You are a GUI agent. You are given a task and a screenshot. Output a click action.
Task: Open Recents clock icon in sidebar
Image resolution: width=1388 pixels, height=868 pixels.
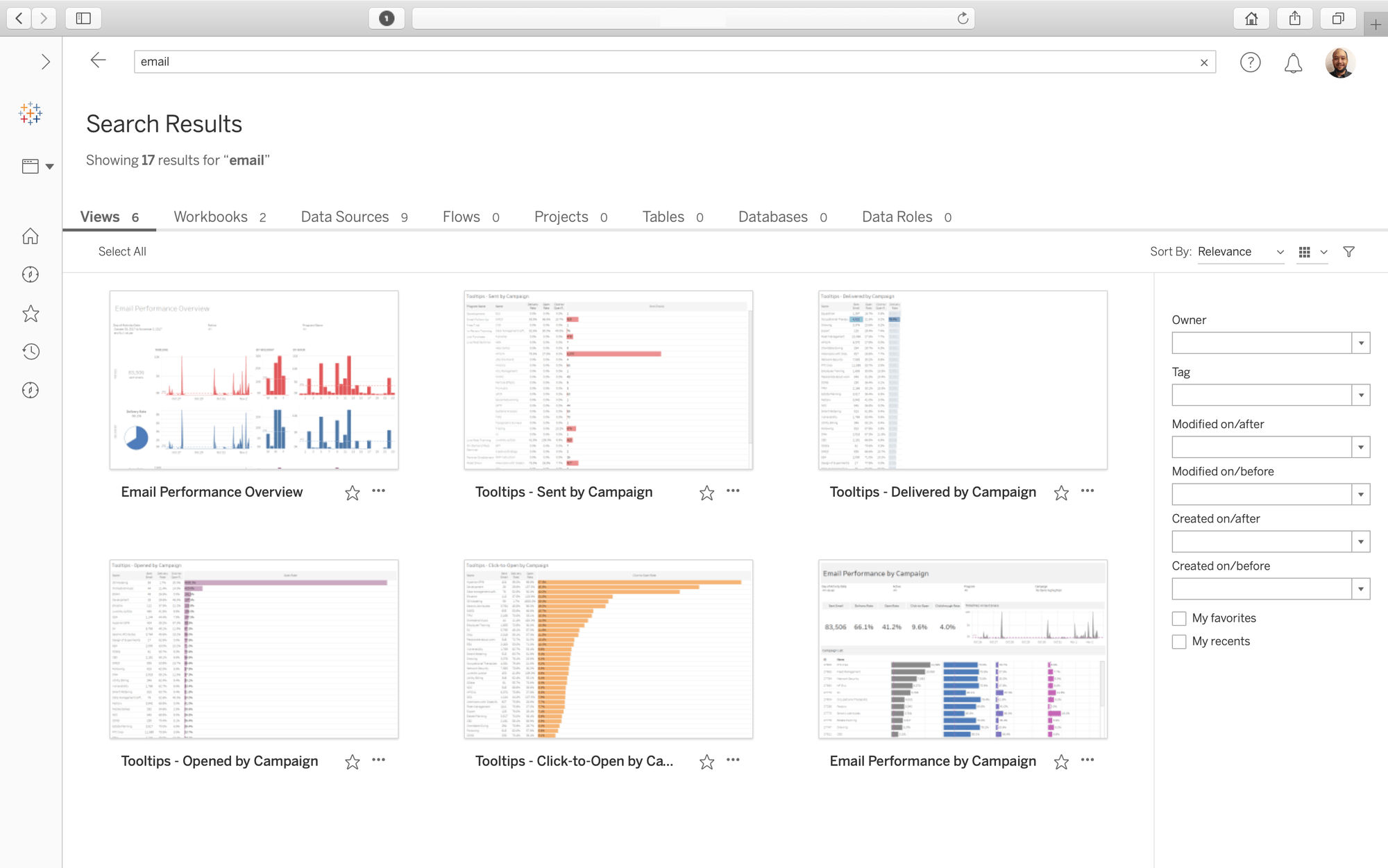[x=31, y=352]
